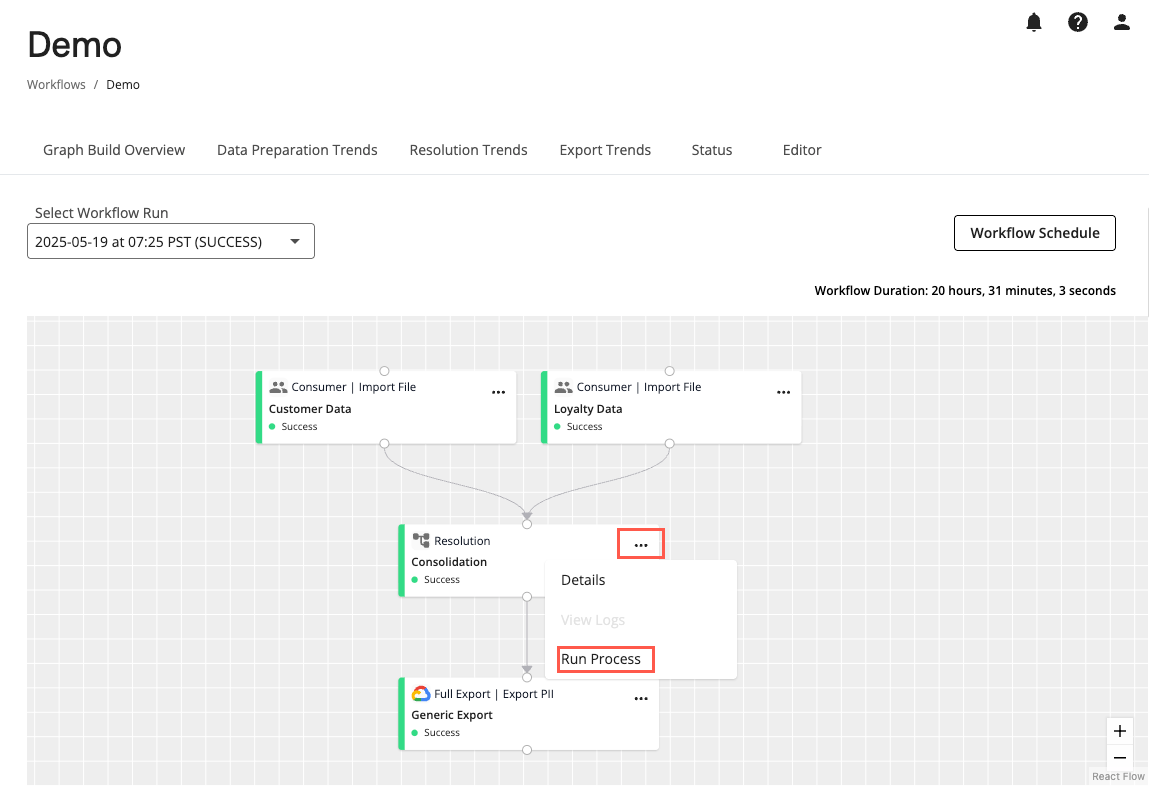The image size is (1149, 789).
Task: Click the React Flow attribution label
Action: point(1118,776)
